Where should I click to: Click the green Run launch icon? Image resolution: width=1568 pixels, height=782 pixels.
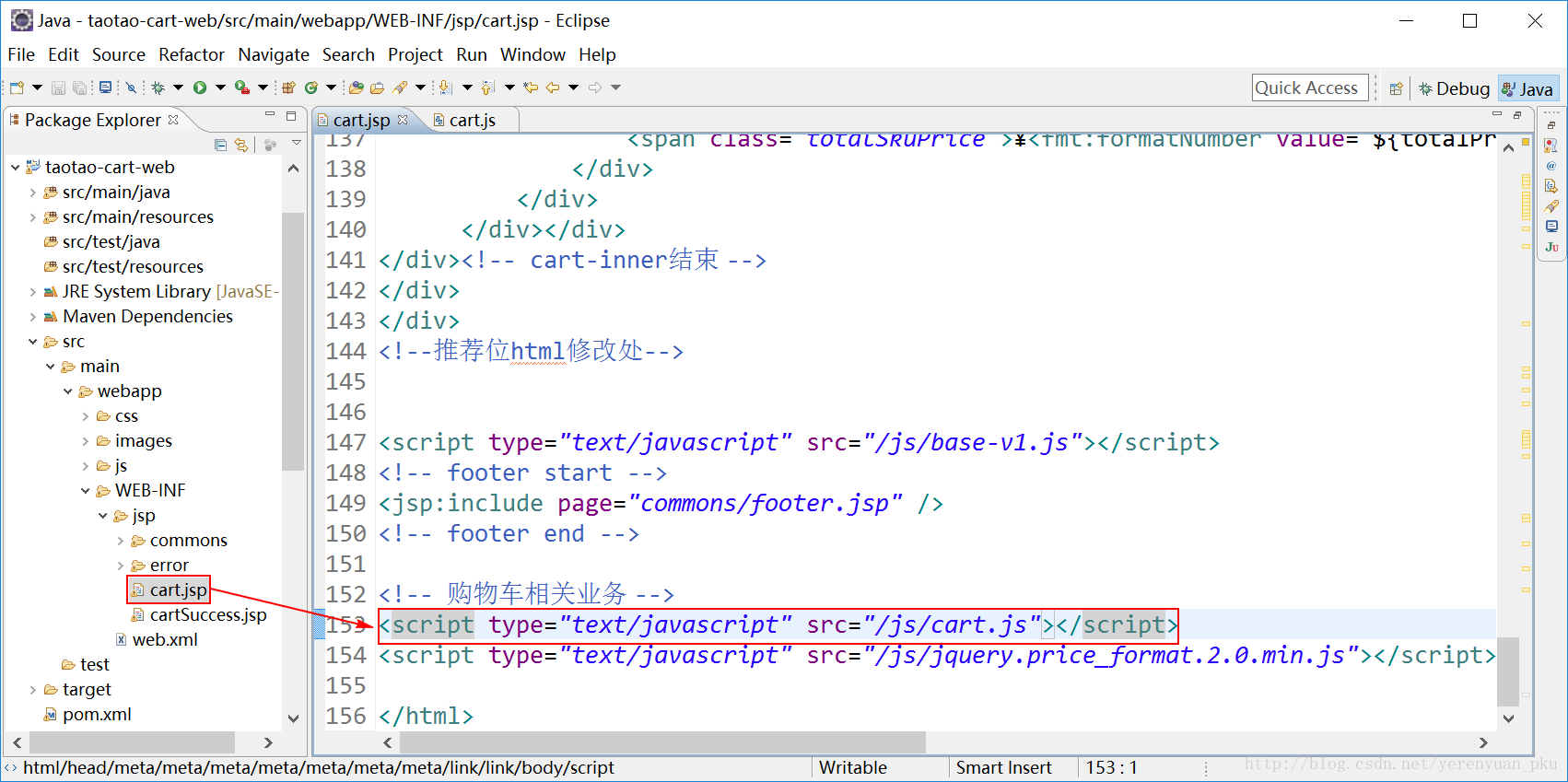coord(200,88)
